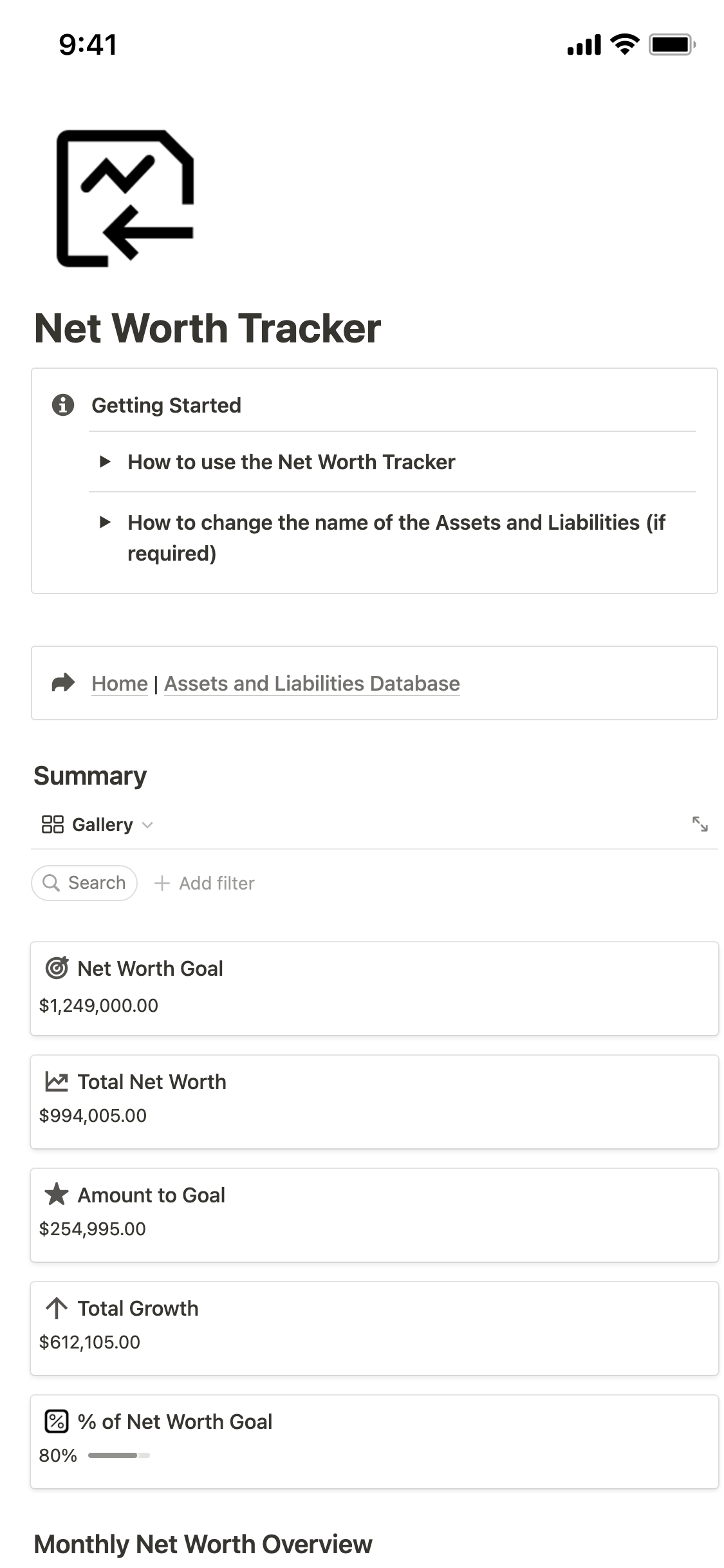Viewport: 724px width, 1568px height.
Task: Click the Net Worth Goal target icon
Action: click(x=57, y=967)
